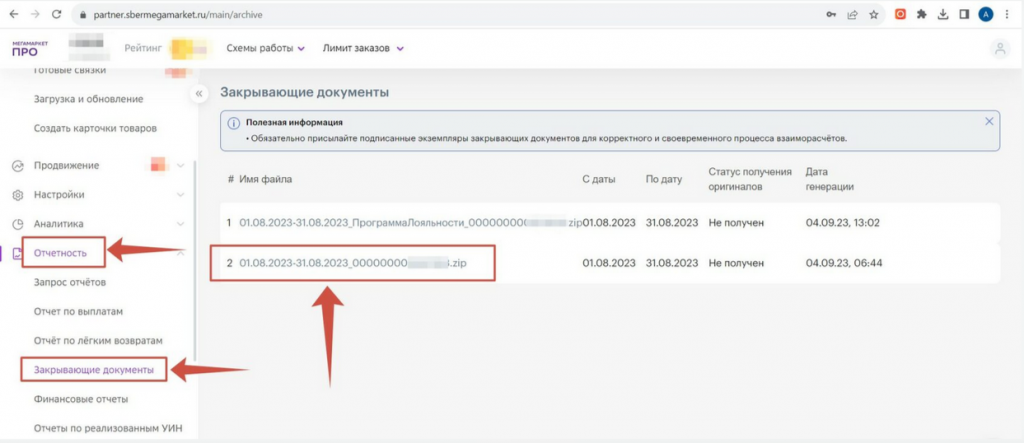This screenshot has width=1024, height=443.
Task: Open Лимит заказов dropdown
Action: coord(363,48)
